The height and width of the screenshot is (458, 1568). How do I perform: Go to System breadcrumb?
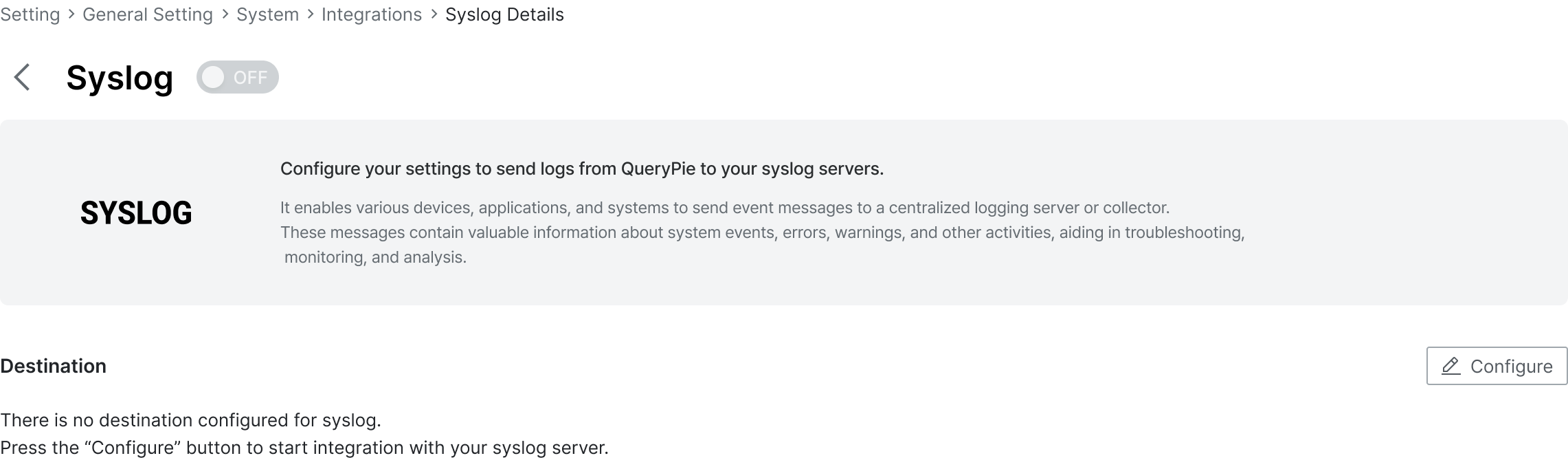(267, 14)
